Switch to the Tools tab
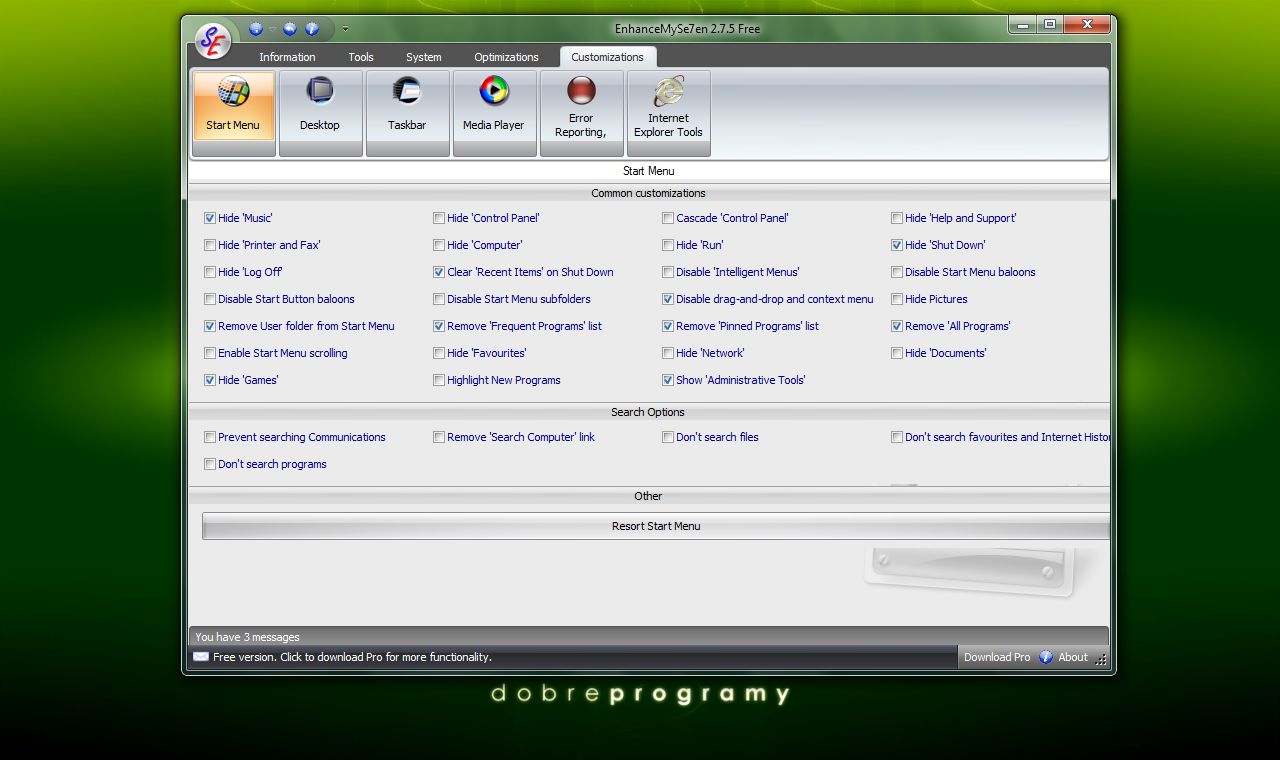The image size is (1280, 760). (x=361, y=57)
